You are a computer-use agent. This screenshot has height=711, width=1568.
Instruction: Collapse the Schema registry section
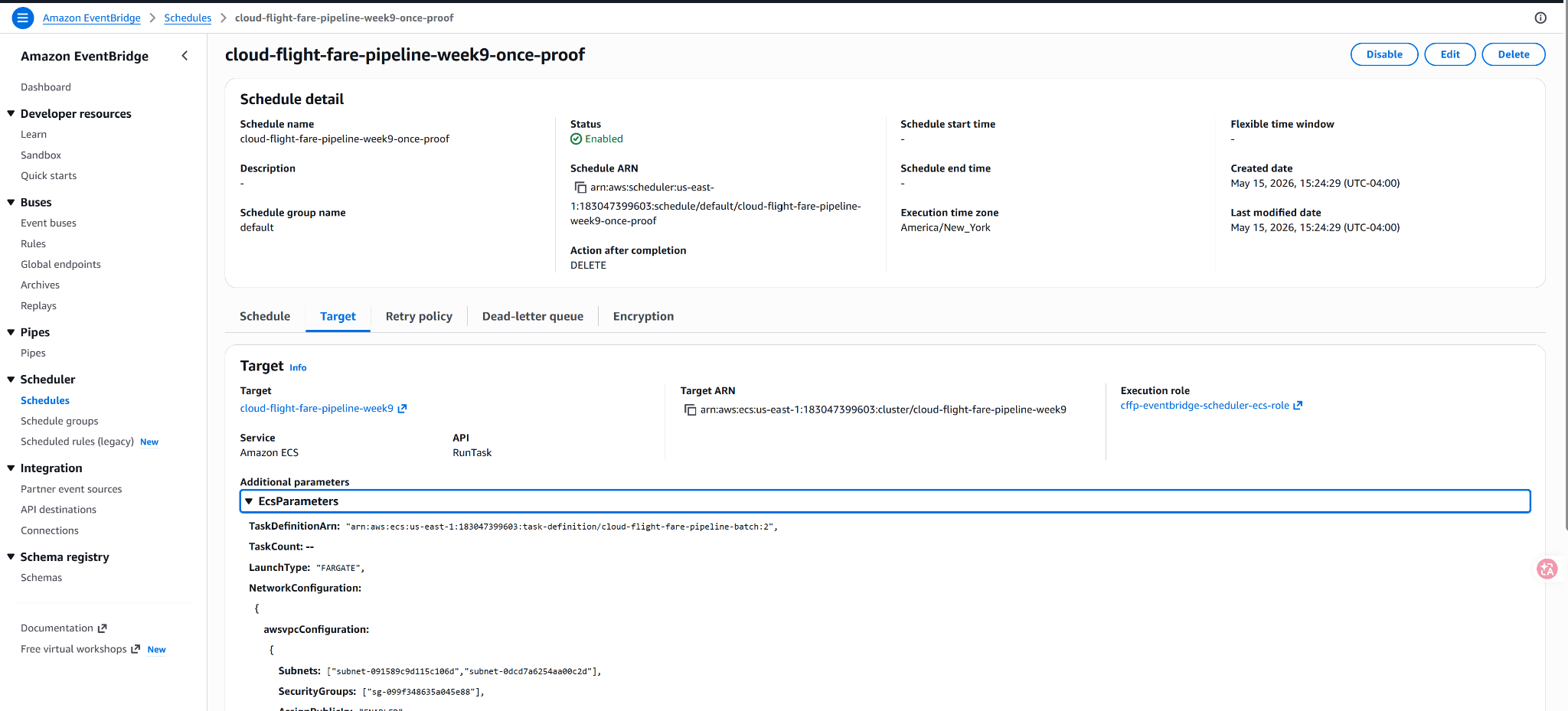coord(11,557)
